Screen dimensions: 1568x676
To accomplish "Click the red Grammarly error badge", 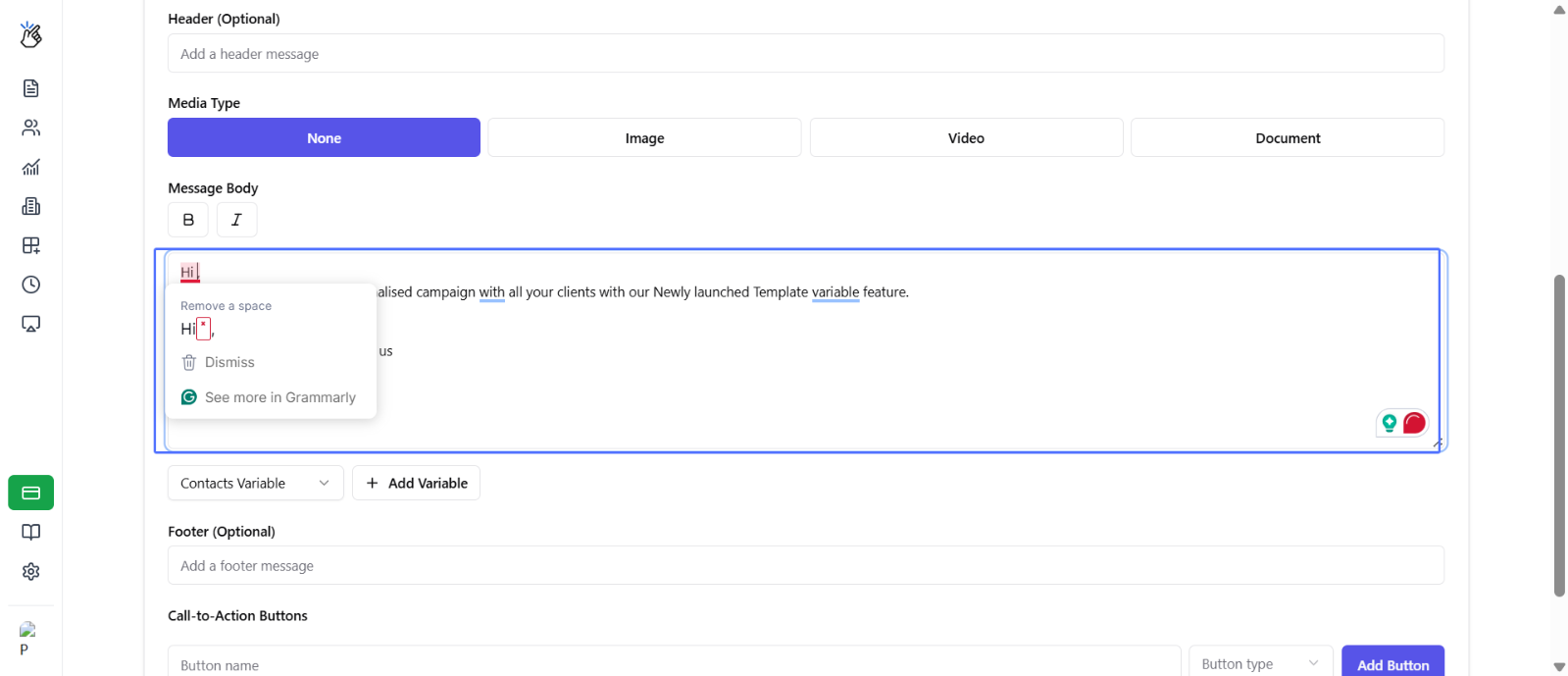I will (x=1414, y=423).
